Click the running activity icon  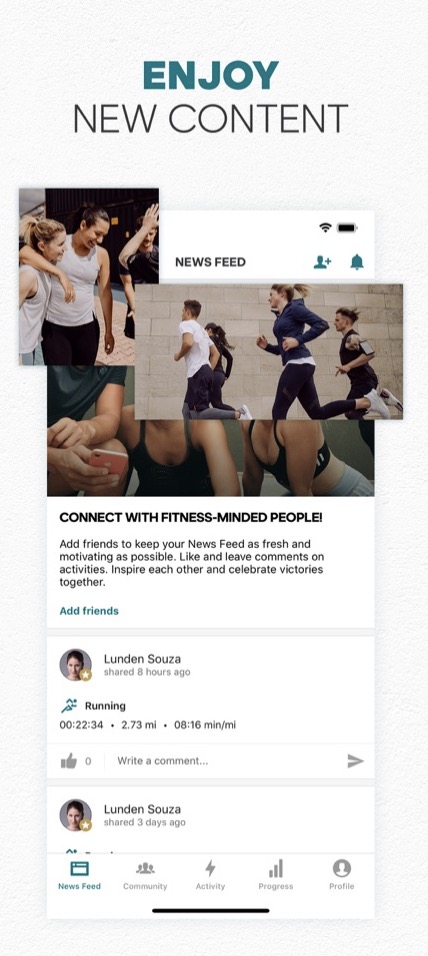click(69, 706)
